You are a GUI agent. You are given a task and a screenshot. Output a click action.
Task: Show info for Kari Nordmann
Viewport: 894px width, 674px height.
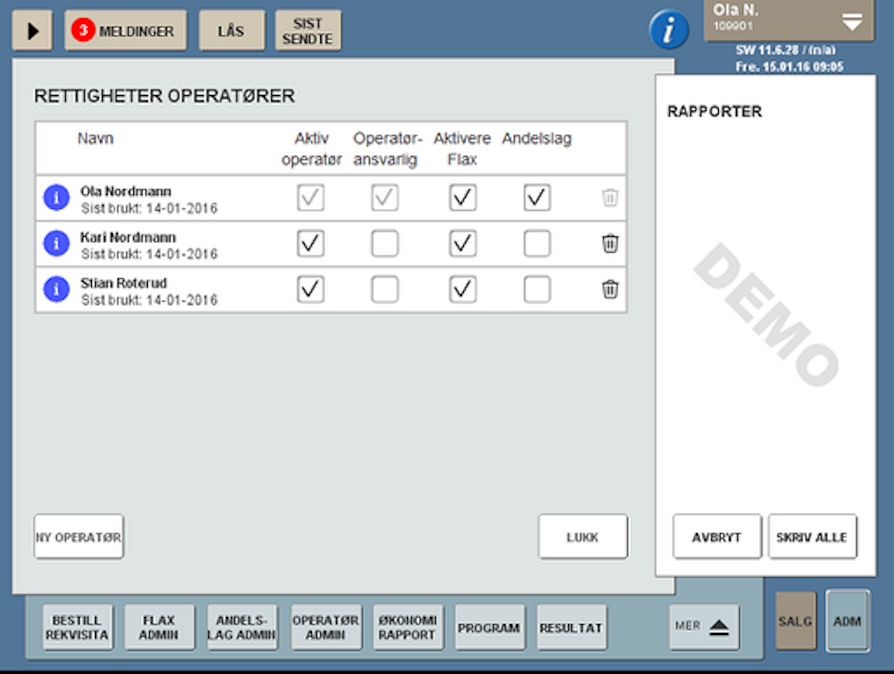56,244
